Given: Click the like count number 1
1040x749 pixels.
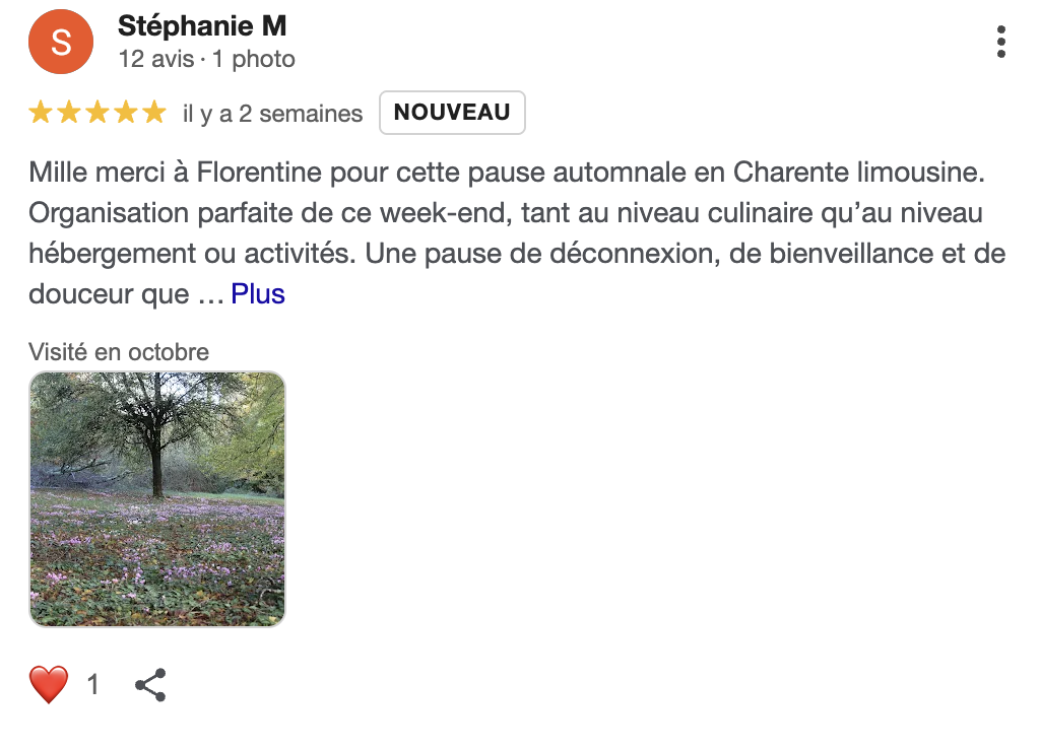Looking at the screenshot, I should (93, 685).
